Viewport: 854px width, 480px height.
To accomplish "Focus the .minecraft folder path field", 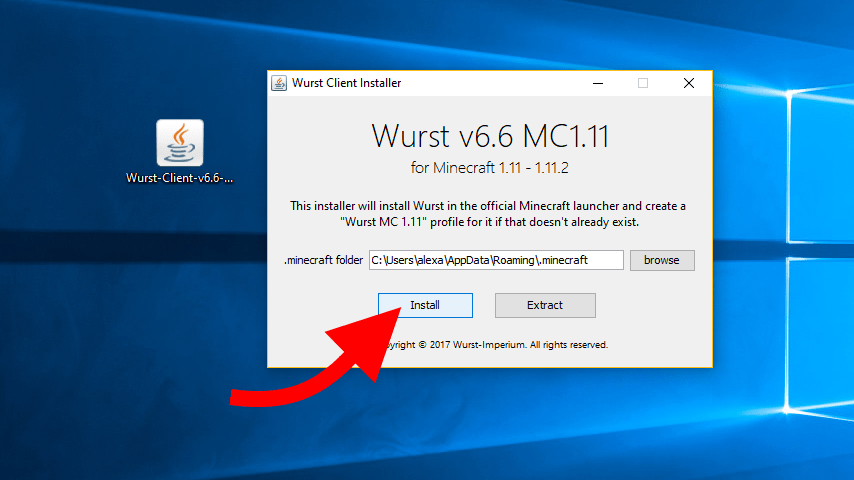I will click(x=496, y=260).
